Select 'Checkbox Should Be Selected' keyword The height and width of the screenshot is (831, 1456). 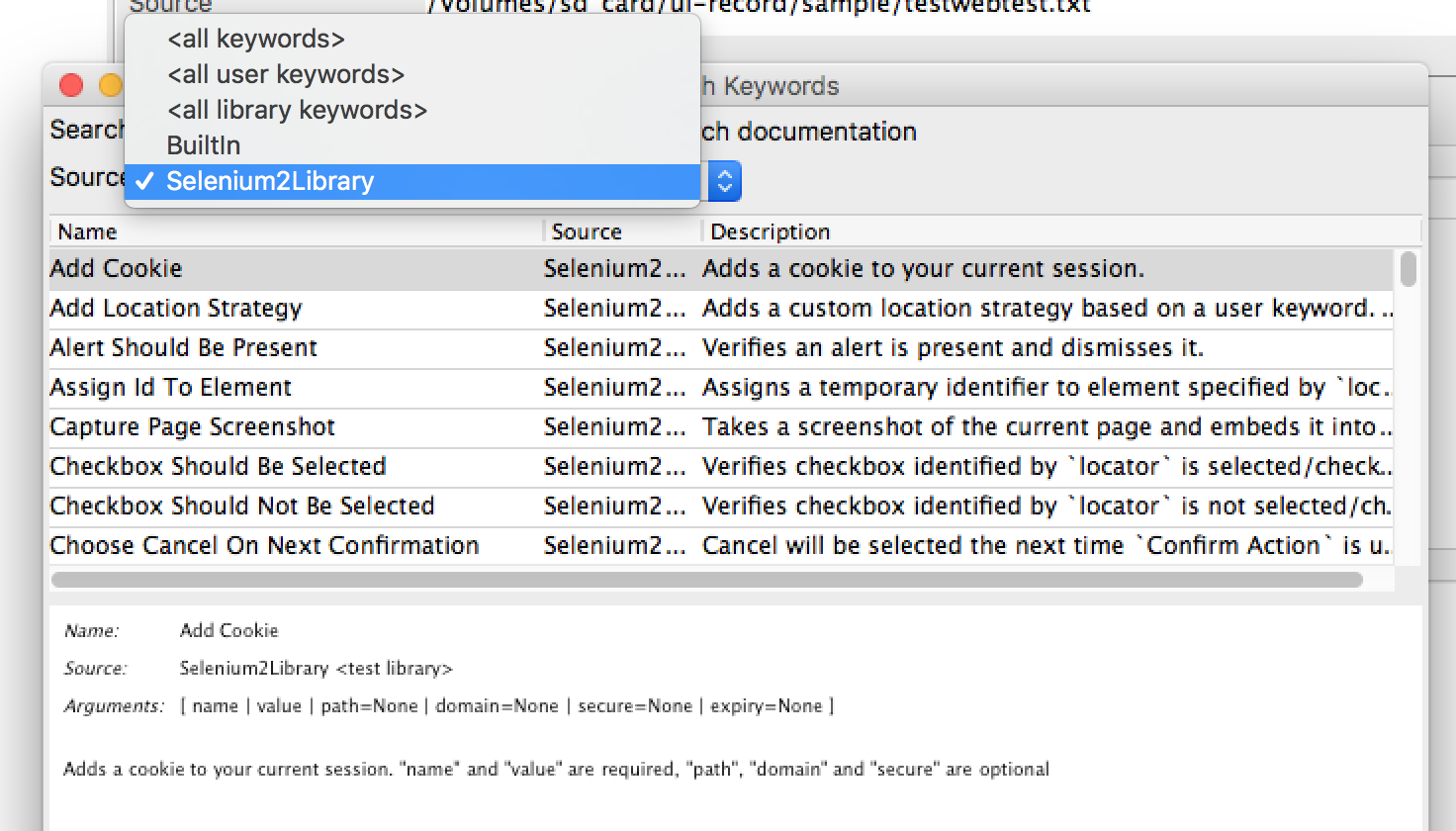pos(721,467)
